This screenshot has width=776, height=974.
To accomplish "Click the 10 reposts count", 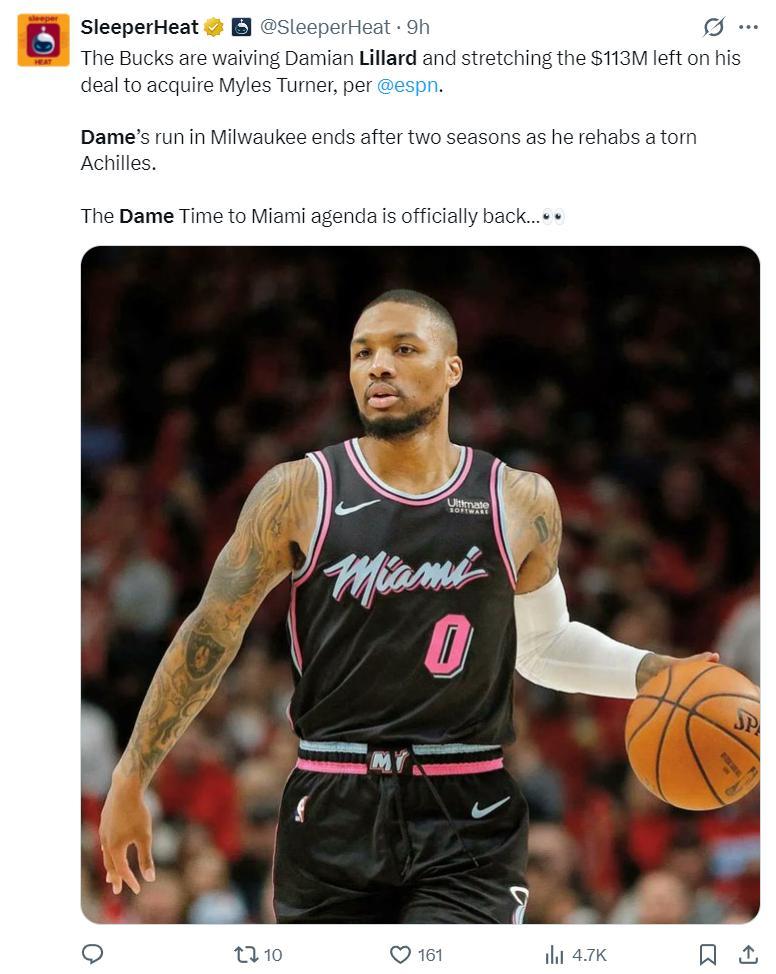I will click(273, 955).
